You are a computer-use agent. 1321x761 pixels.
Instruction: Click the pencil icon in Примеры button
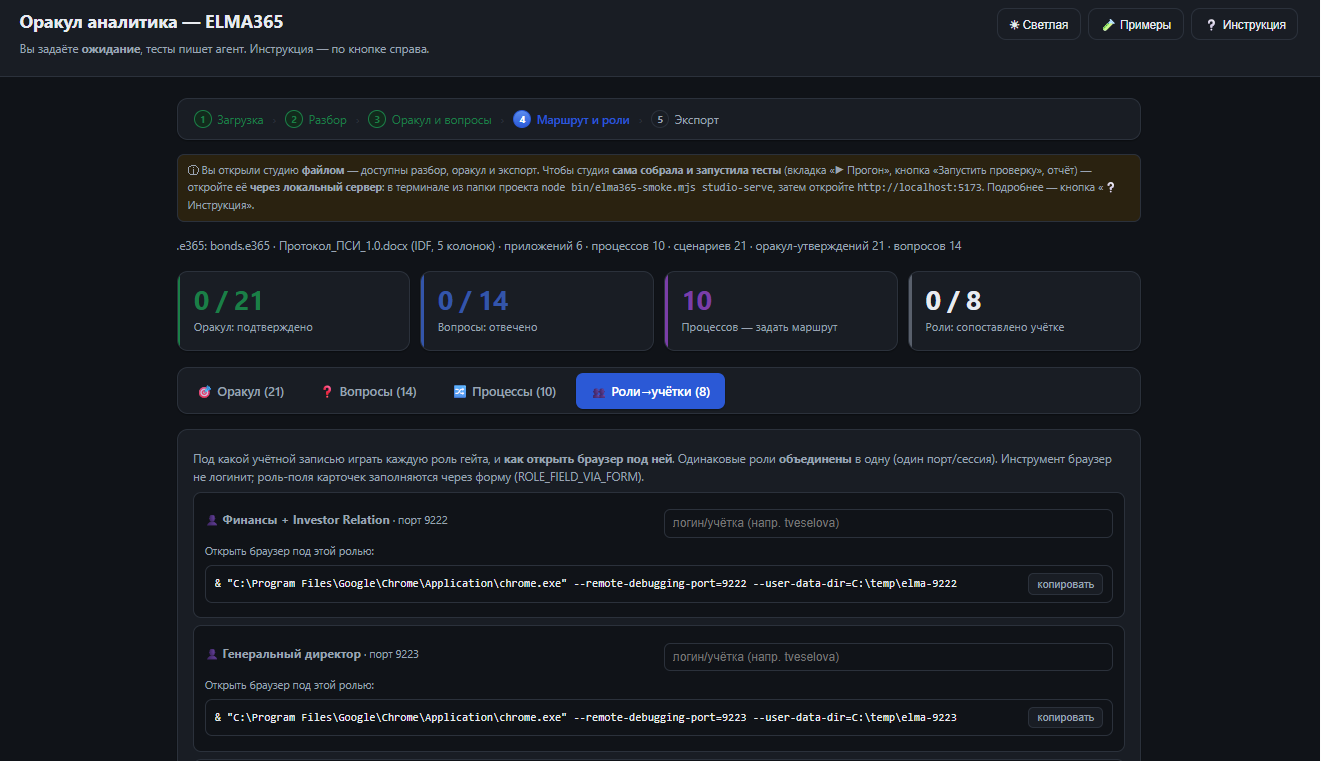(1108, 24)
